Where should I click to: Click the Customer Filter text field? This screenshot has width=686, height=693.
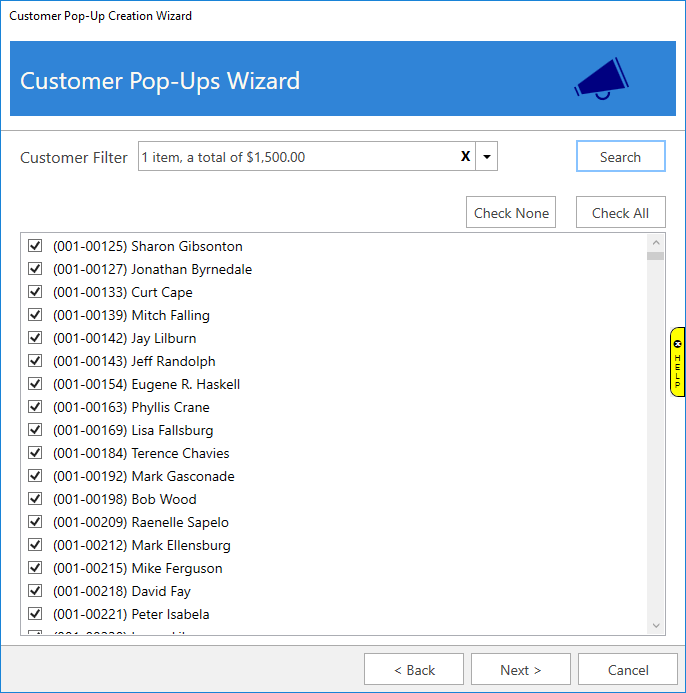295,157
